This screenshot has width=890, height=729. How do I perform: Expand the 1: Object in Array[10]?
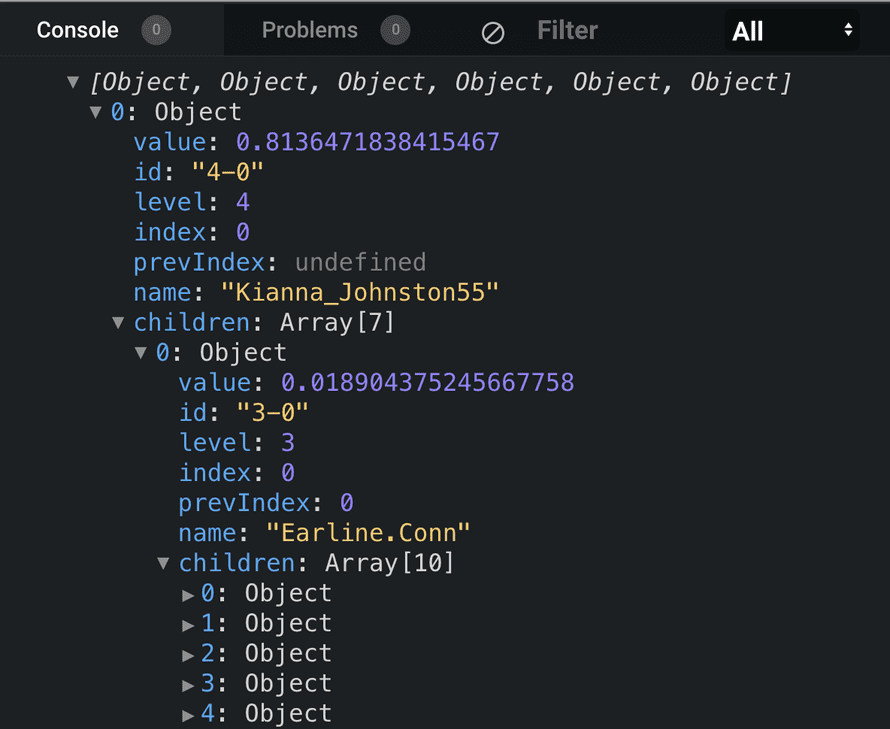[x=187, y=624]
